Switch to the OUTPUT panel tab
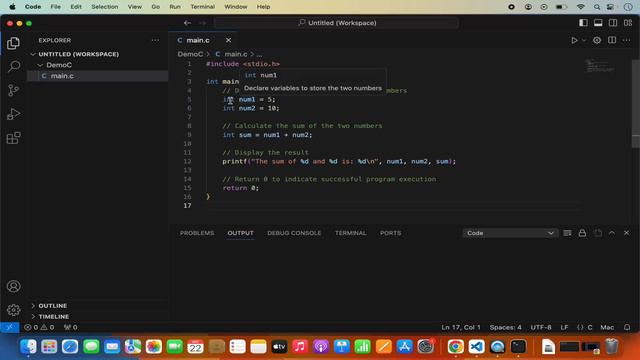Viewport: 640px width, 360px height. [x=240, y=233]
